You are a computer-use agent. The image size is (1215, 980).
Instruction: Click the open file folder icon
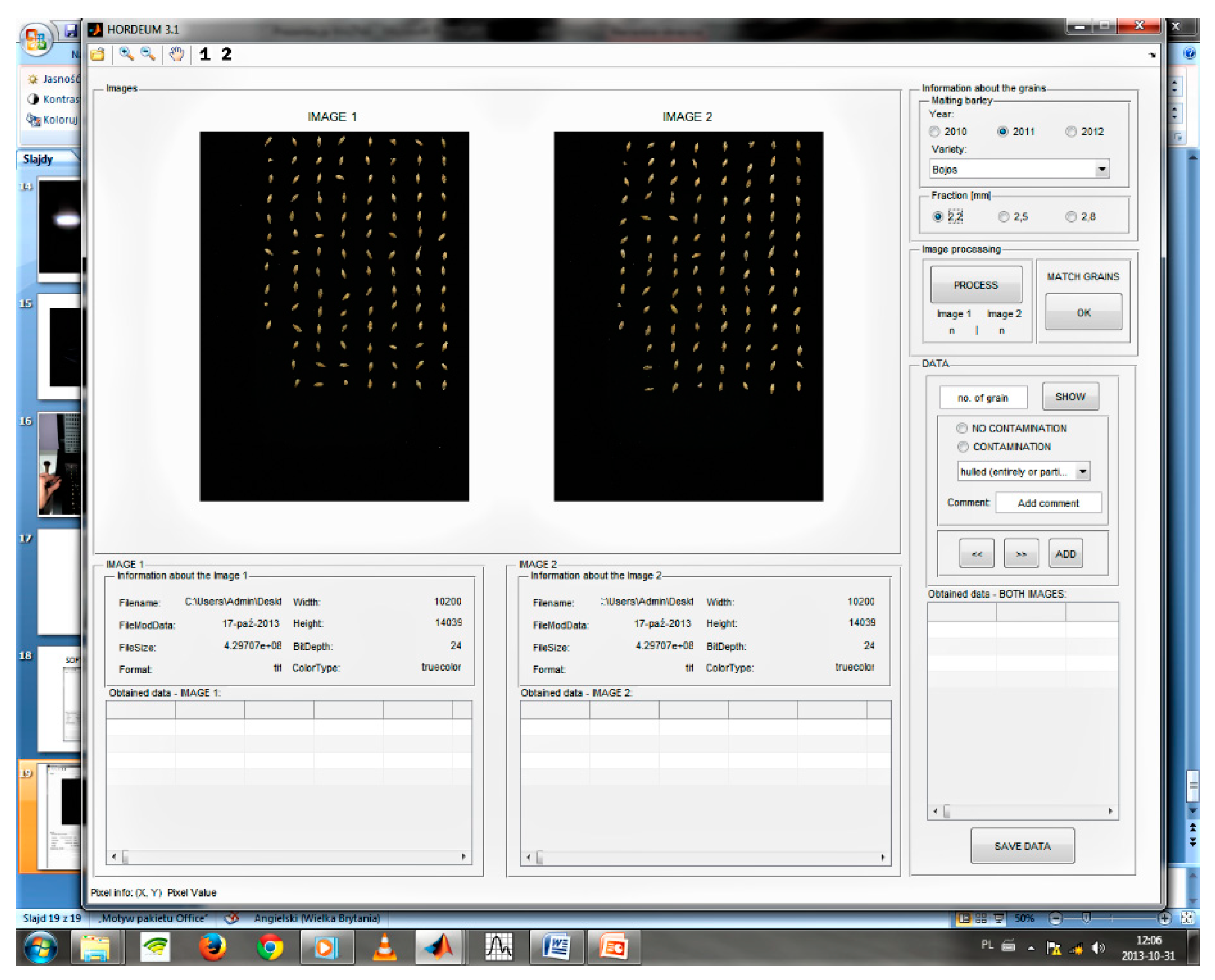tap(98, 55)
